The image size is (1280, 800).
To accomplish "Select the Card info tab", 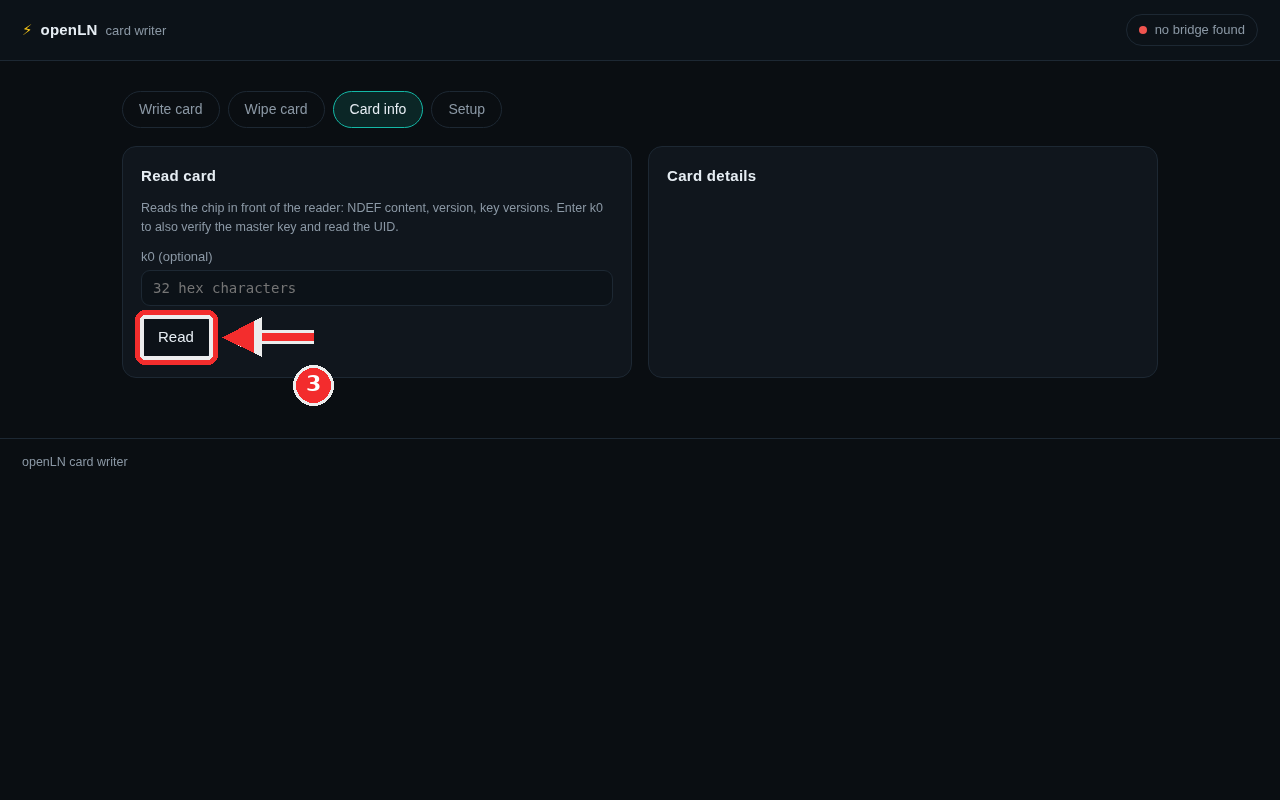I will pos(378,109).
